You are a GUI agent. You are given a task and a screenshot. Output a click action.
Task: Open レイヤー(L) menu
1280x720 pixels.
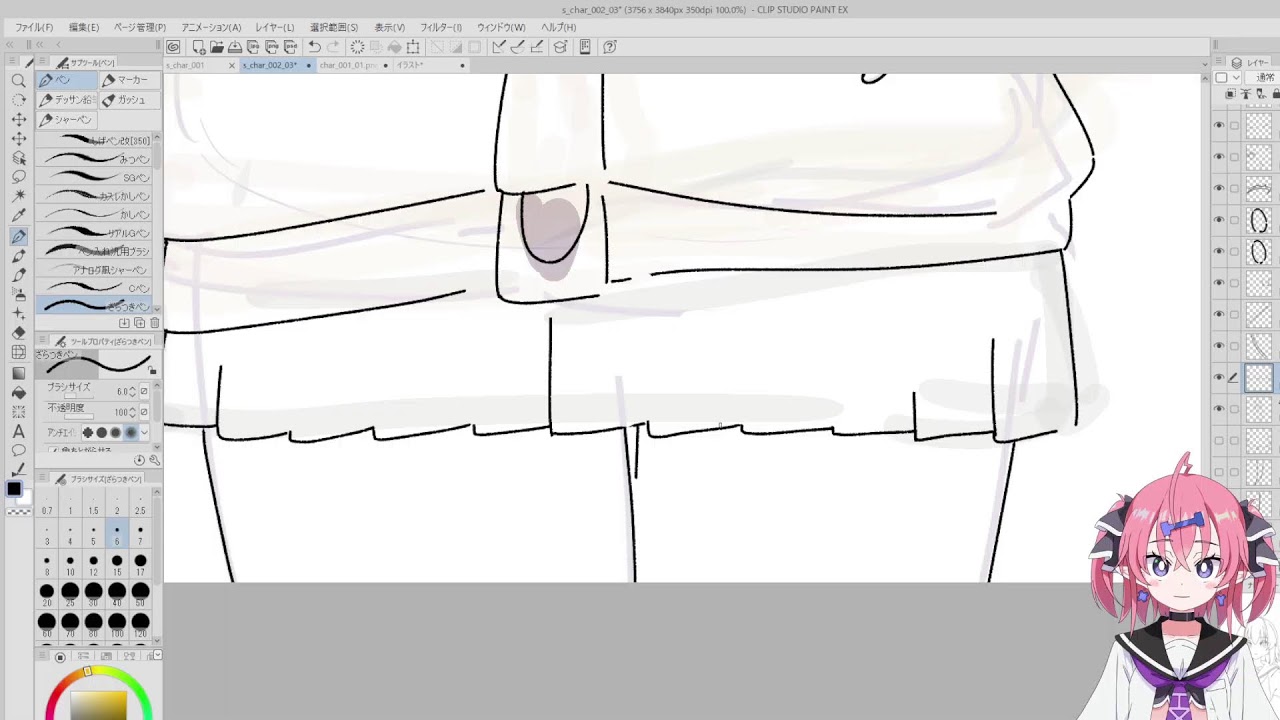tap(275, 27)
